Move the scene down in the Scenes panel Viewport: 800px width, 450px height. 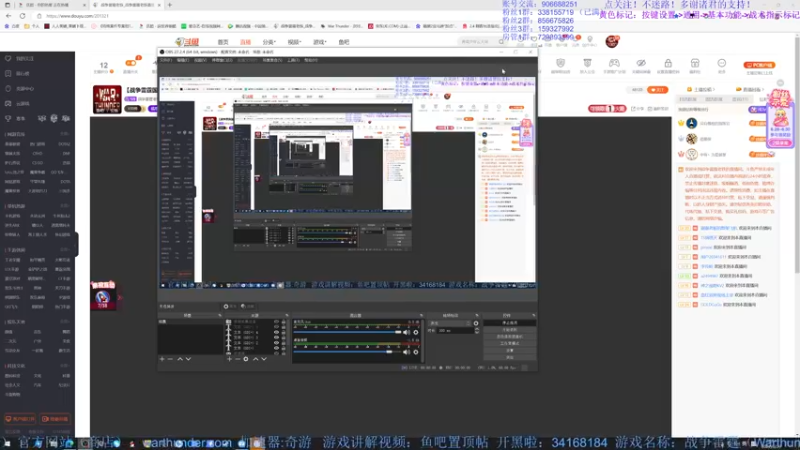click(x=188, y=359)
